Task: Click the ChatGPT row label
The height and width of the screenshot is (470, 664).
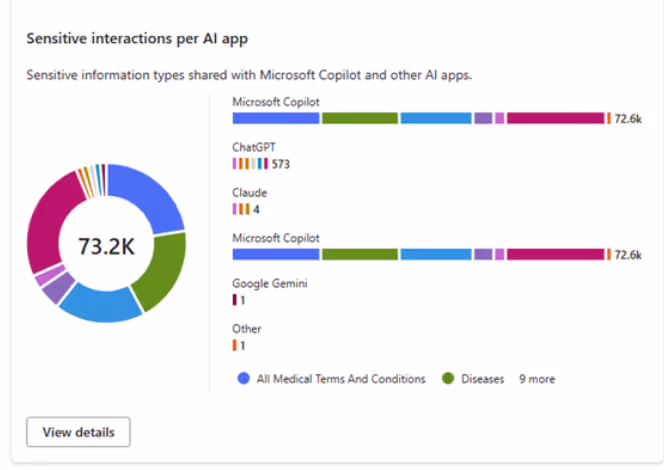Action: [254, 147]
